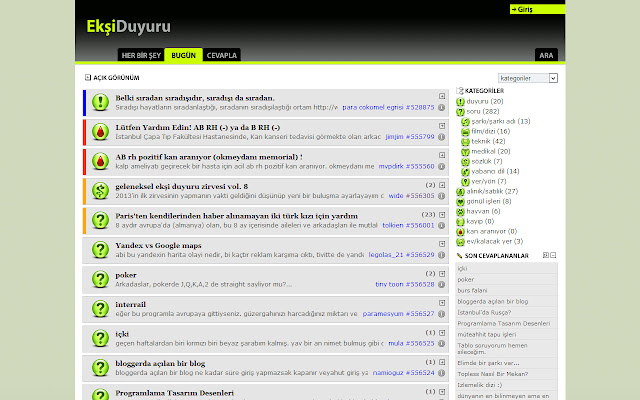Open the CEVAPLA tab
Image resolution: width=640 pixels, height=400 pixels.
coord(222,55)
